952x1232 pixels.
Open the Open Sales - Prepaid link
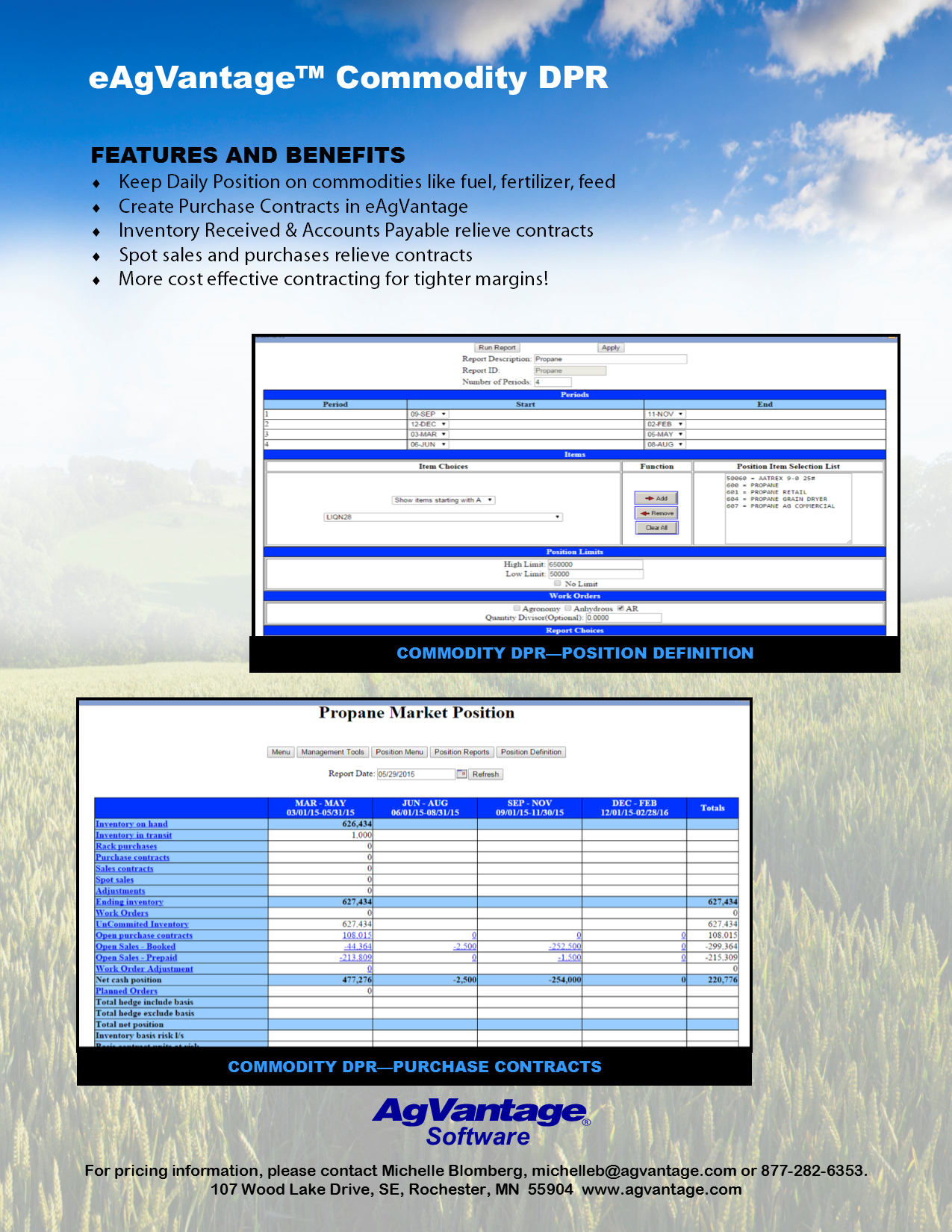(x=136, y=958)
